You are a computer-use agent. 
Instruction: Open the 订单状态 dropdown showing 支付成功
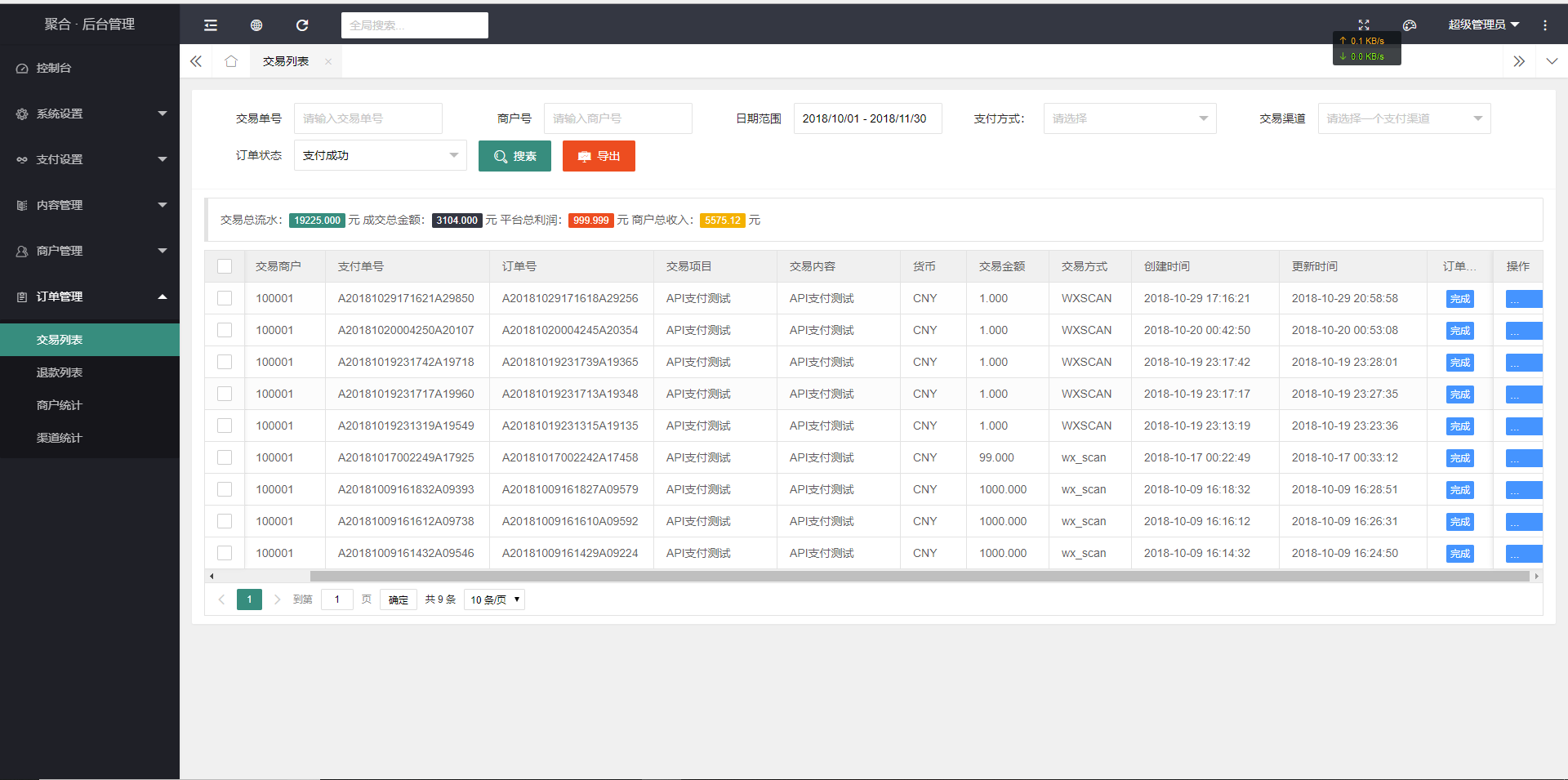(380, 155)
